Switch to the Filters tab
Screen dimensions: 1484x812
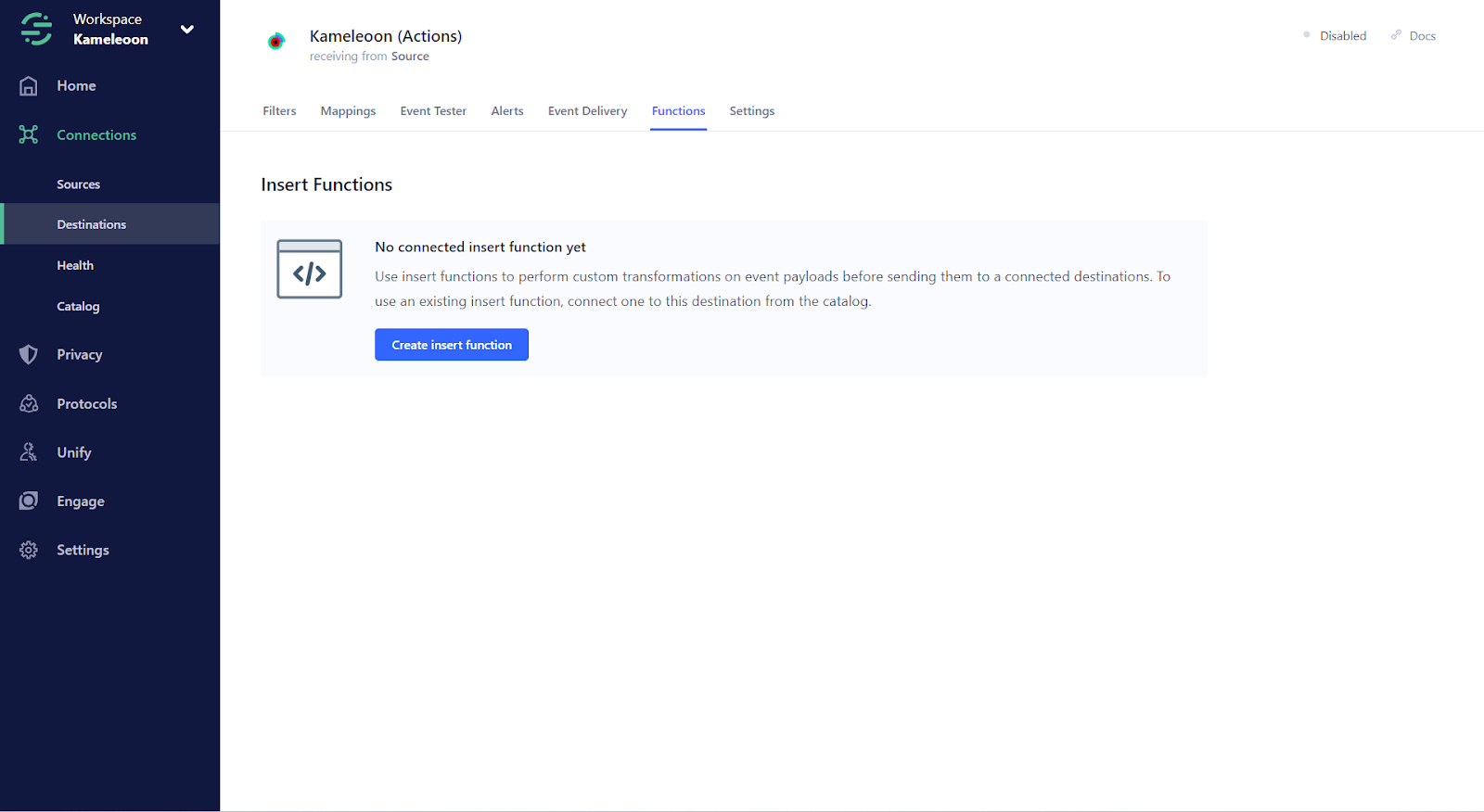pos(279,111)
